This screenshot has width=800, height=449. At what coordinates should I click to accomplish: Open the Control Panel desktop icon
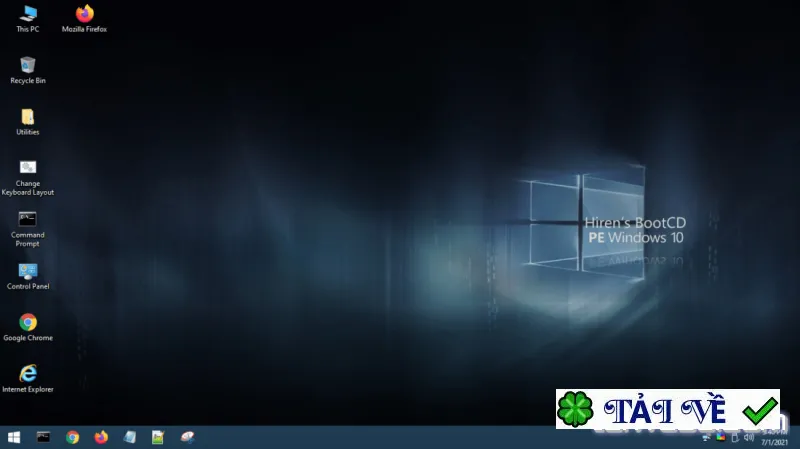click(x=28, y=276)
